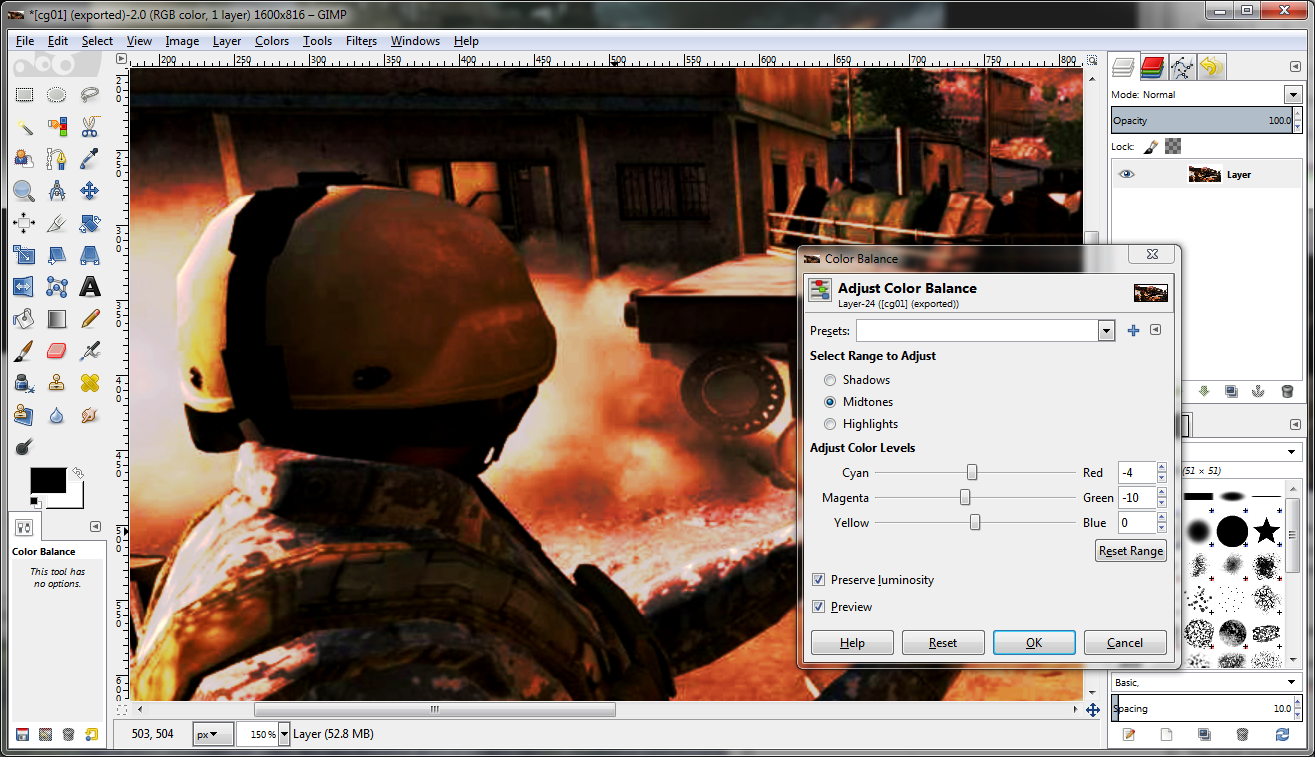Select the Flip tool
The width and height of the screenshot is (1315, 757).
(x=24, y=287)
